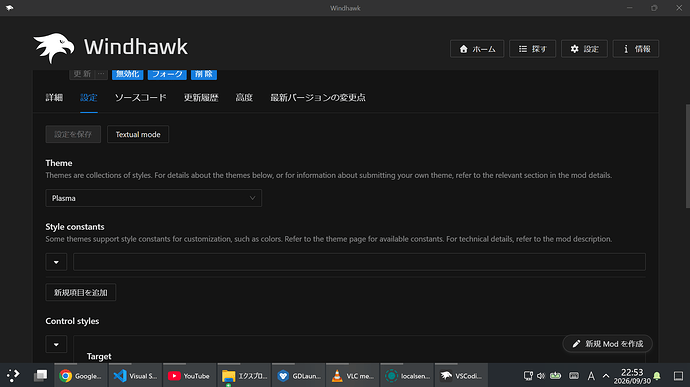
Task: Switch to GDLauncher taskbar item
Action: pos(298,376)
